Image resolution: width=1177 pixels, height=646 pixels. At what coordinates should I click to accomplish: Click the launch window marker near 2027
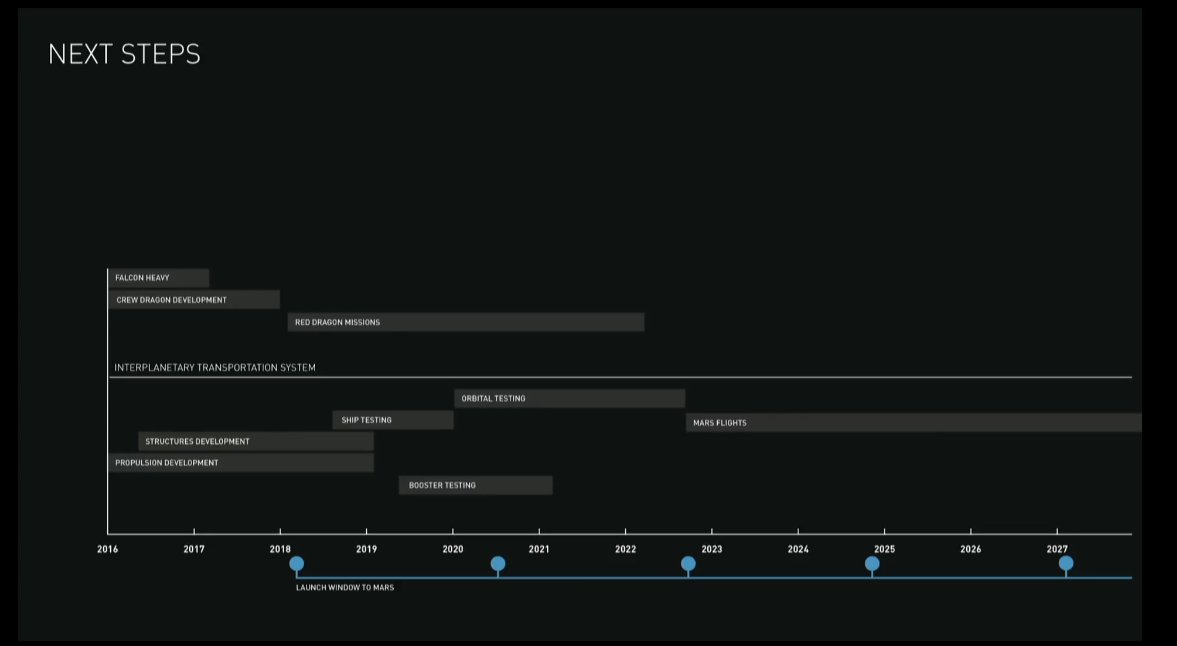[1066, 564]
